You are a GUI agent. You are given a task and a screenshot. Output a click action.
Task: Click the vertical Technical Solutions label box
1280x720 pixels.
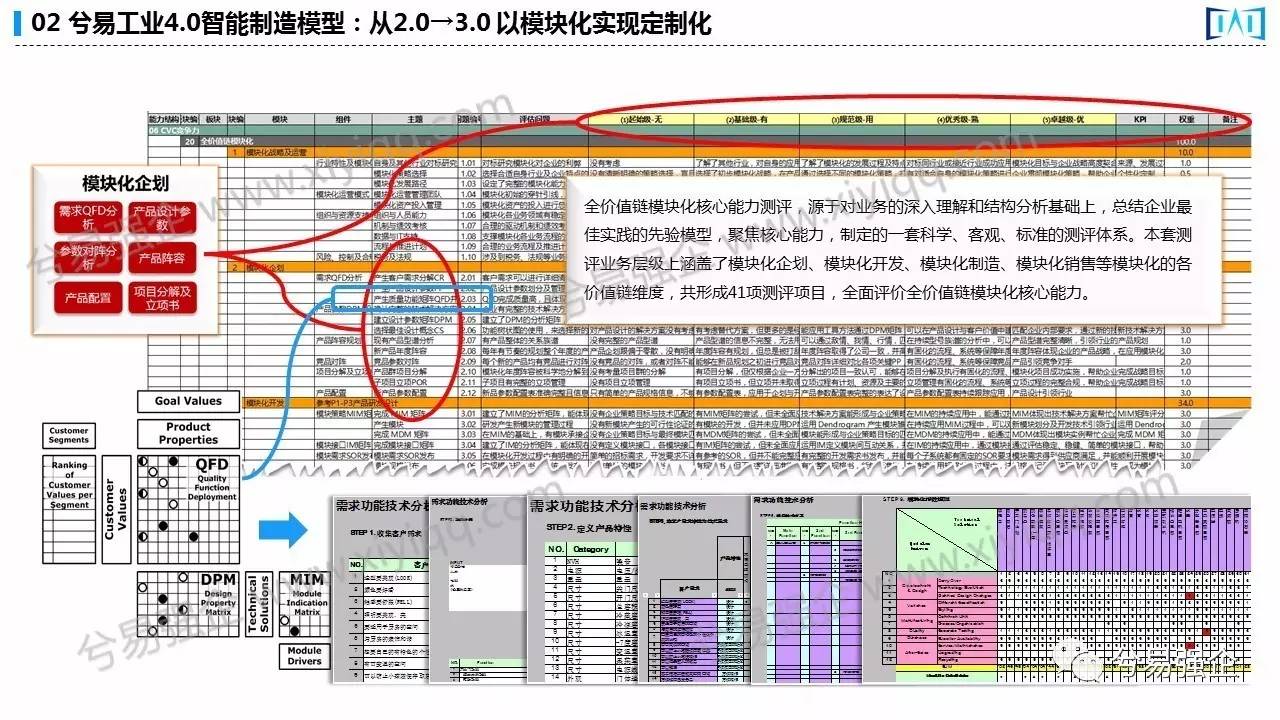pos(258,603)
